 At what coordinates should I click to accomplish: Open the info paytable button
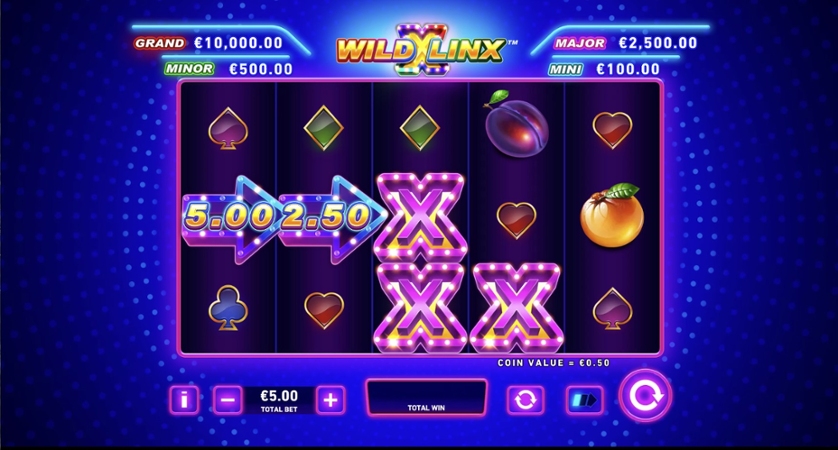(x=184, y=399)
